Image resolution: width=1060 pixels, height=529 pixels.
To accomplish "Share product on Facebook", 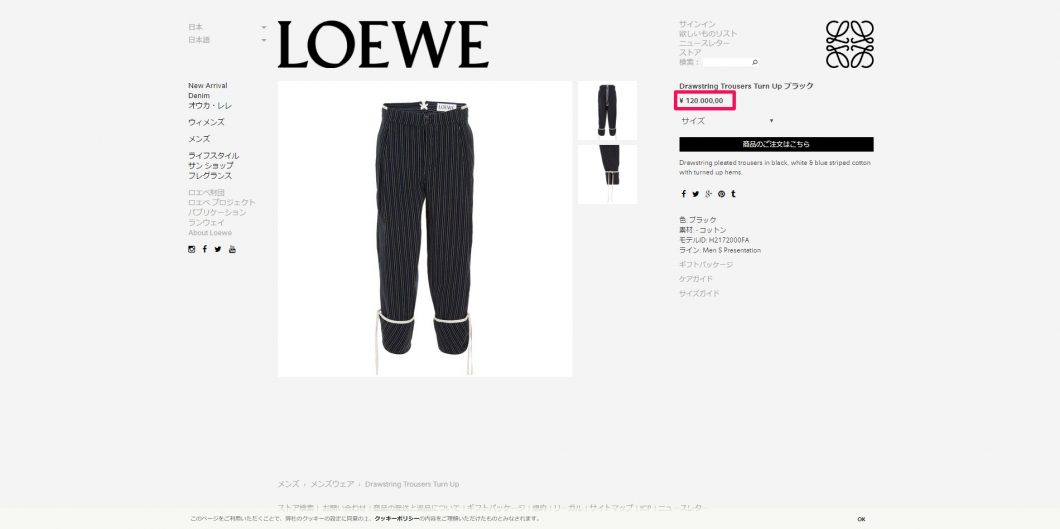I will click(x=683, y=194).
